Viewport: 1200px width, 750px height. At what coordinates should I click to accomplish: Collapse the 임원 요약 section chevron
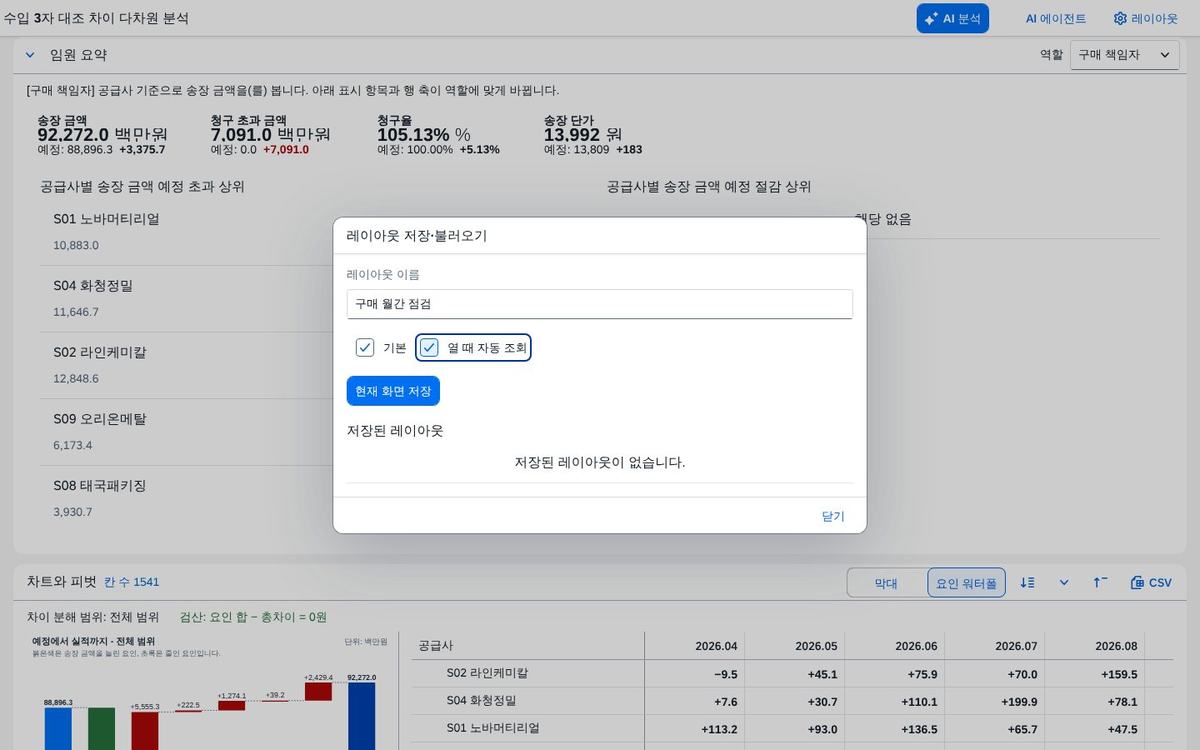tap(30, 55)
